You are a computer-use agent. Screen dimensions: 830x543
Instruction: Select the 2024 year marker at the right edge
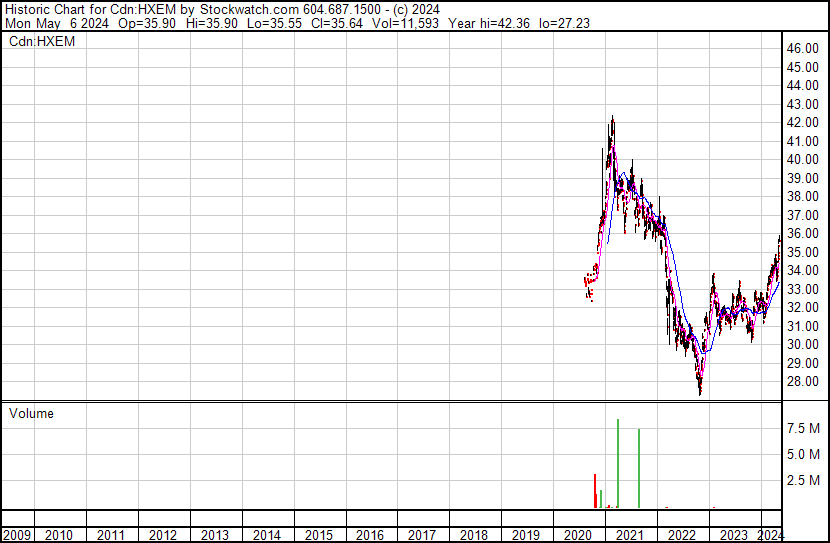770,536
